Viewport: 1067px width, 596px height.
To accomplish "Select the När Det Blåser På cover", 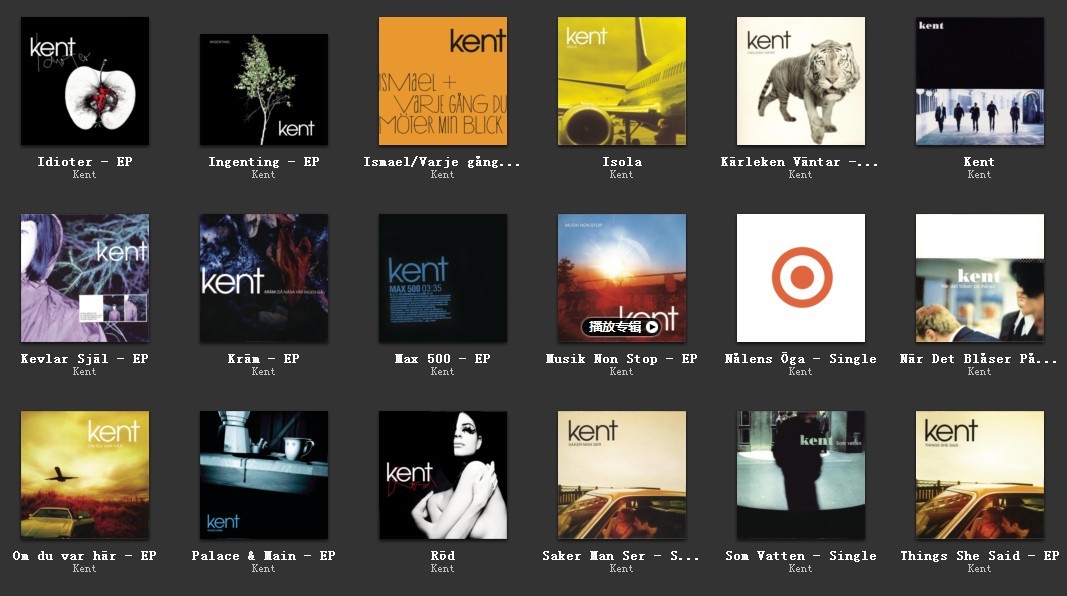I will pos(979,278).
